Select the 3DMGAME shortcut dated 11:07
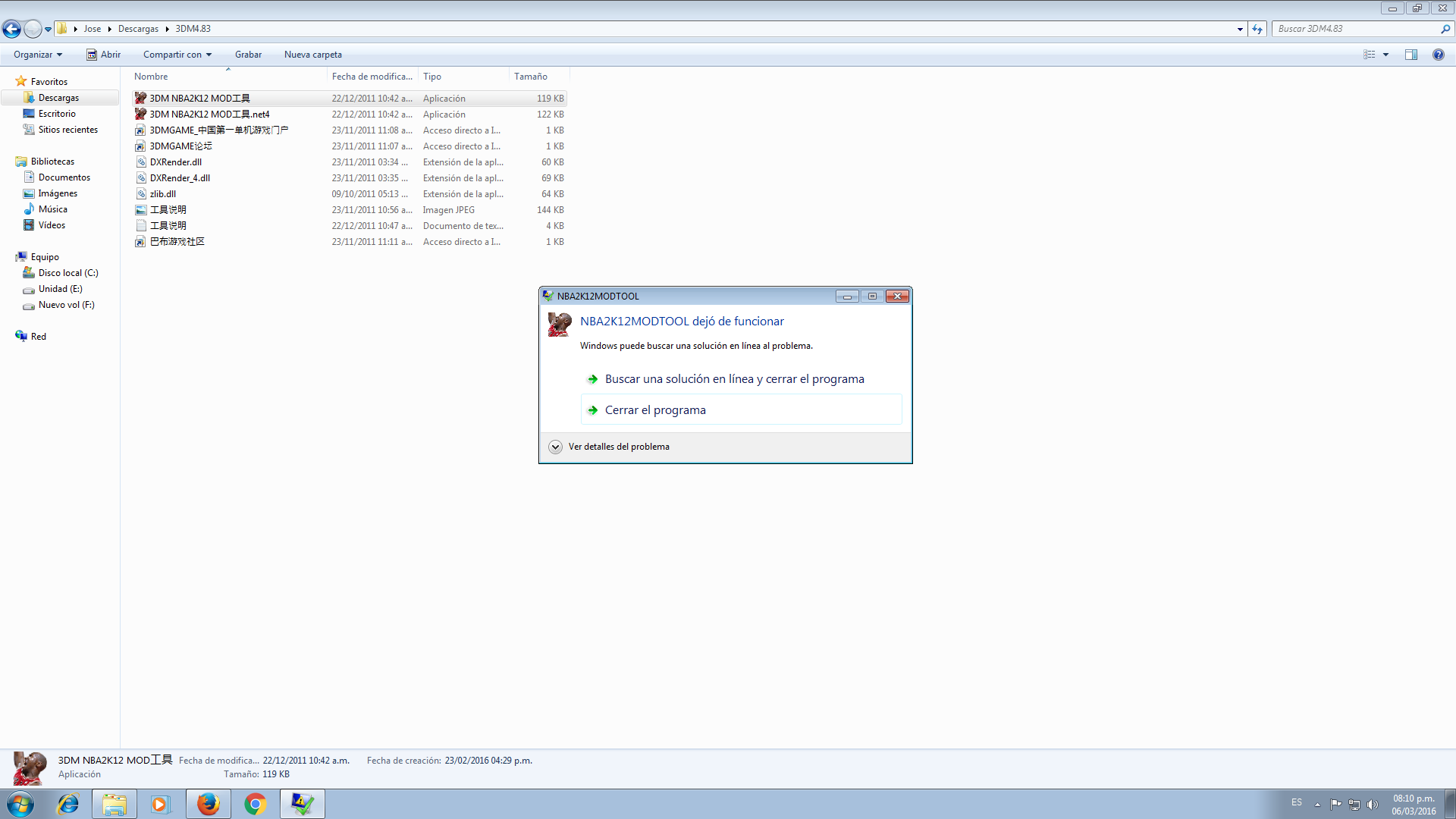 click(350, 146)
